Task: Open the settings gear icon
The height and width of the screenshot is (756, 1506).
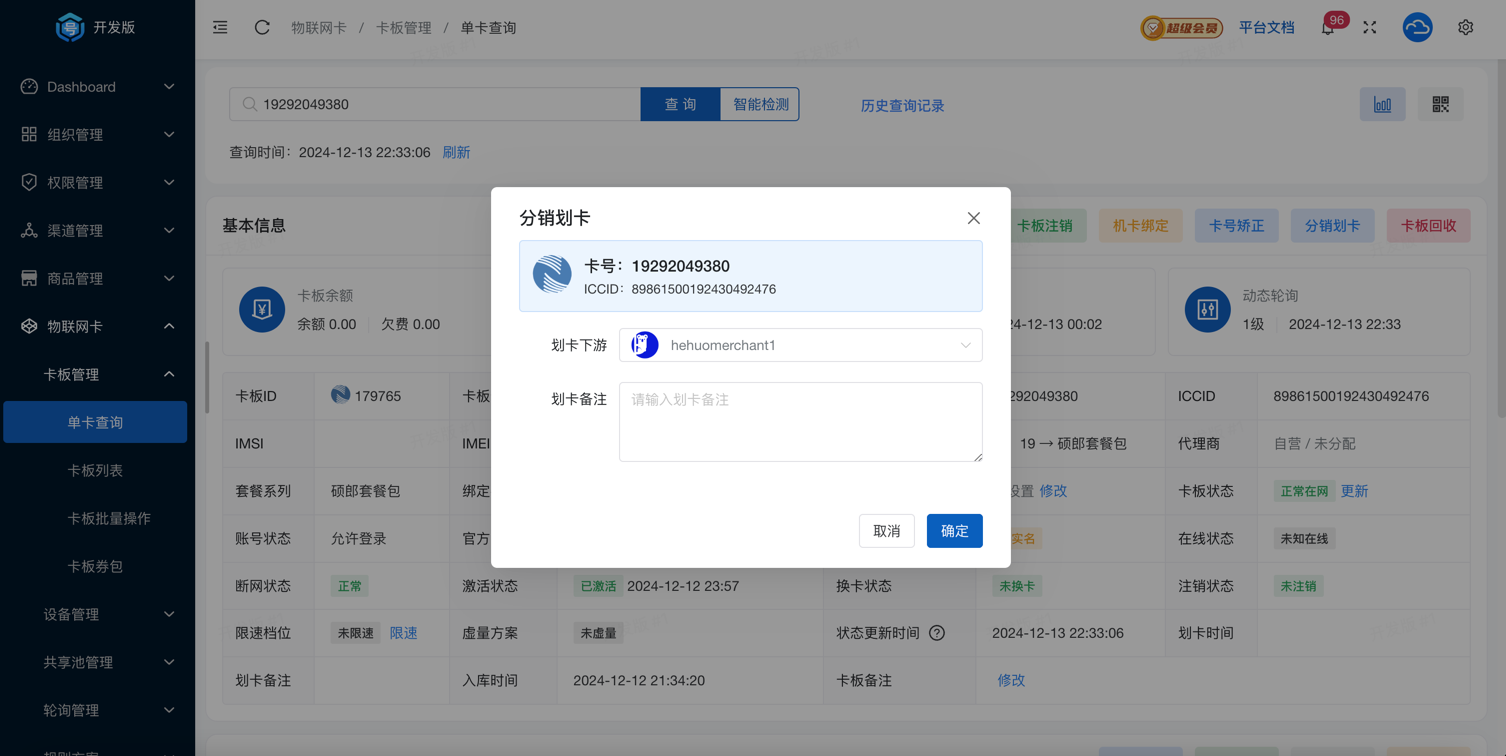Action: pos(1465,28)
